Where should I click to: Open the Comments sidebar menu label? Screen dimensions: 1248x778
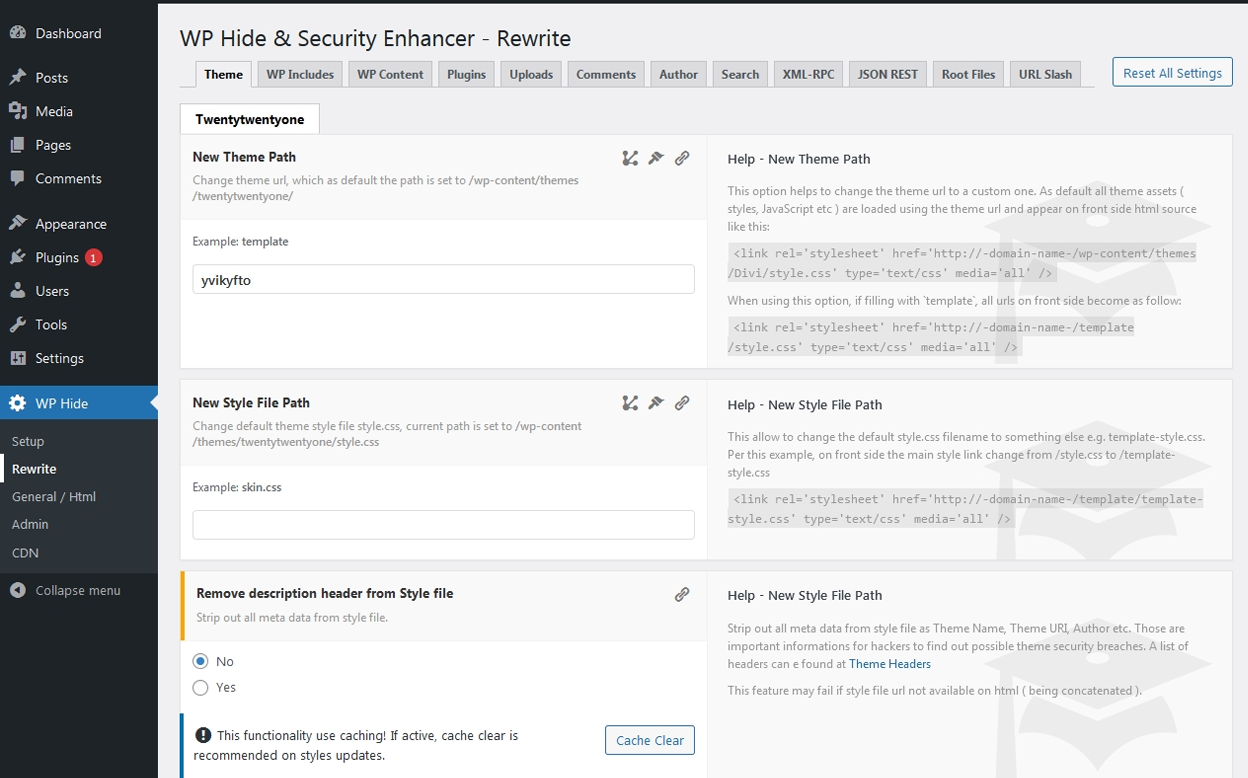pos(69,178)
